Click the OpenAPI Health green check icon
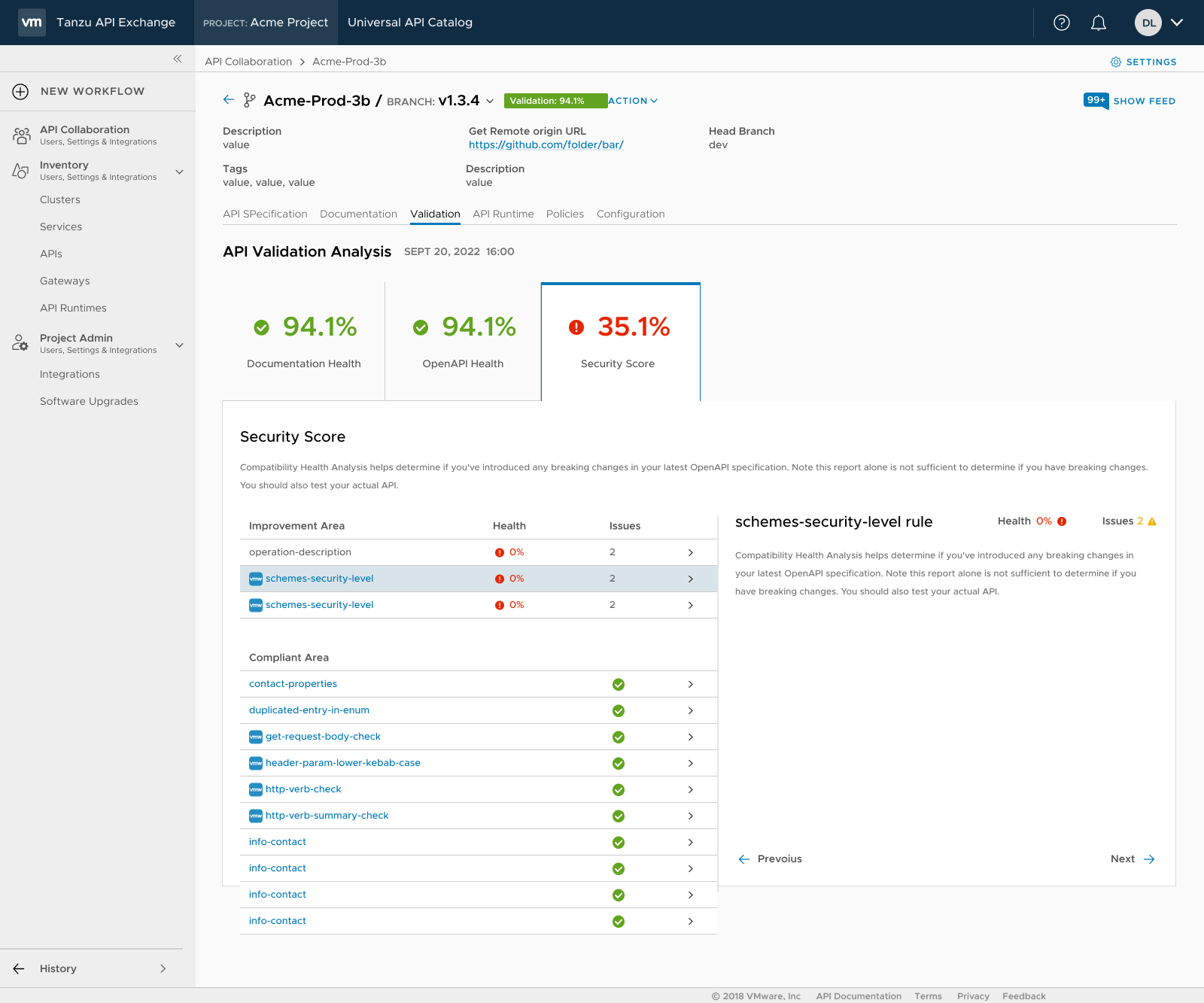Image resolution: width=1204 pixels, height=1003 pixels. coord(421,327)
